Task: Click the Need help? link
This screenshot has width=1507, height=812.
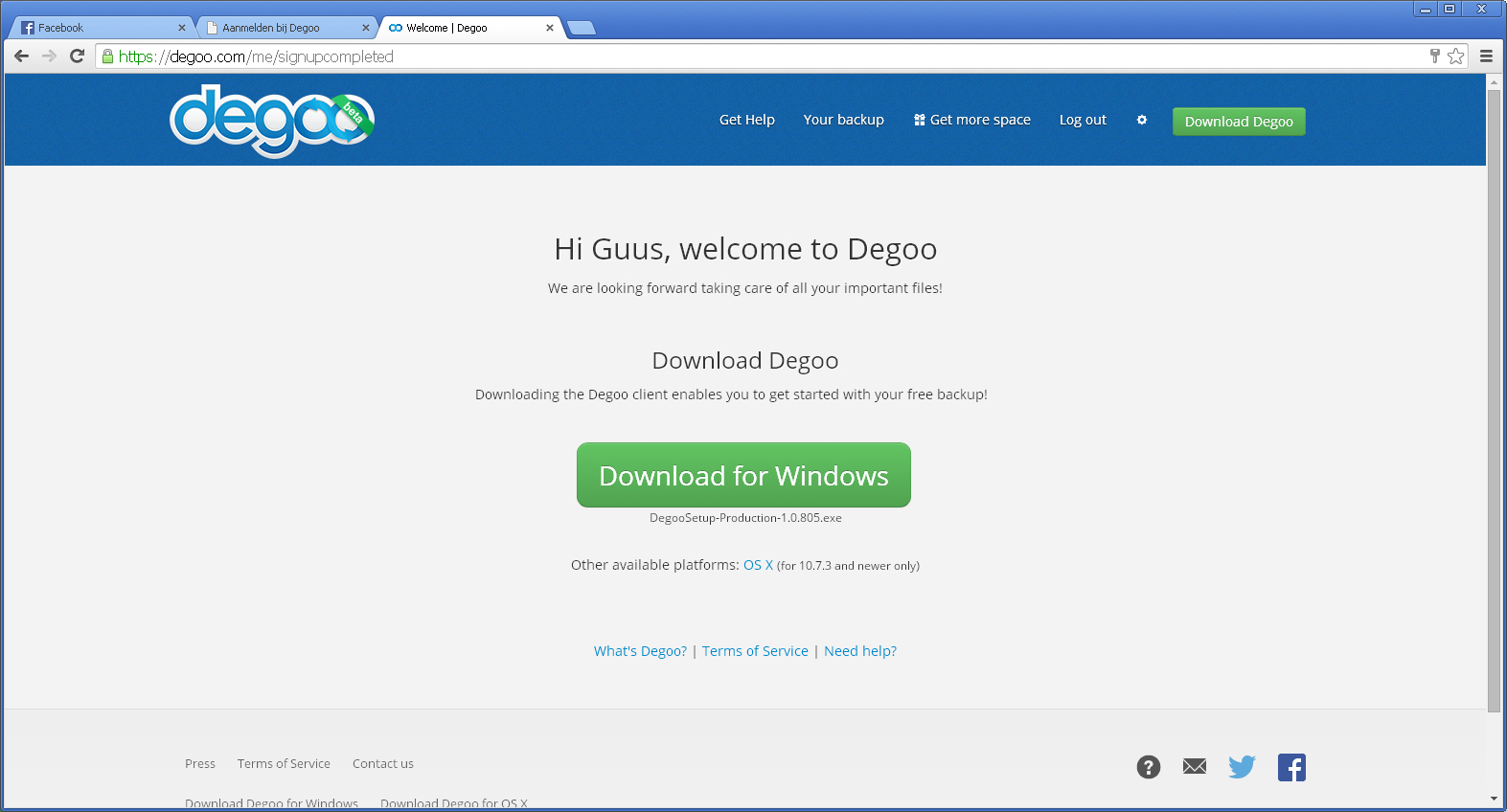Action: (860, 651)
